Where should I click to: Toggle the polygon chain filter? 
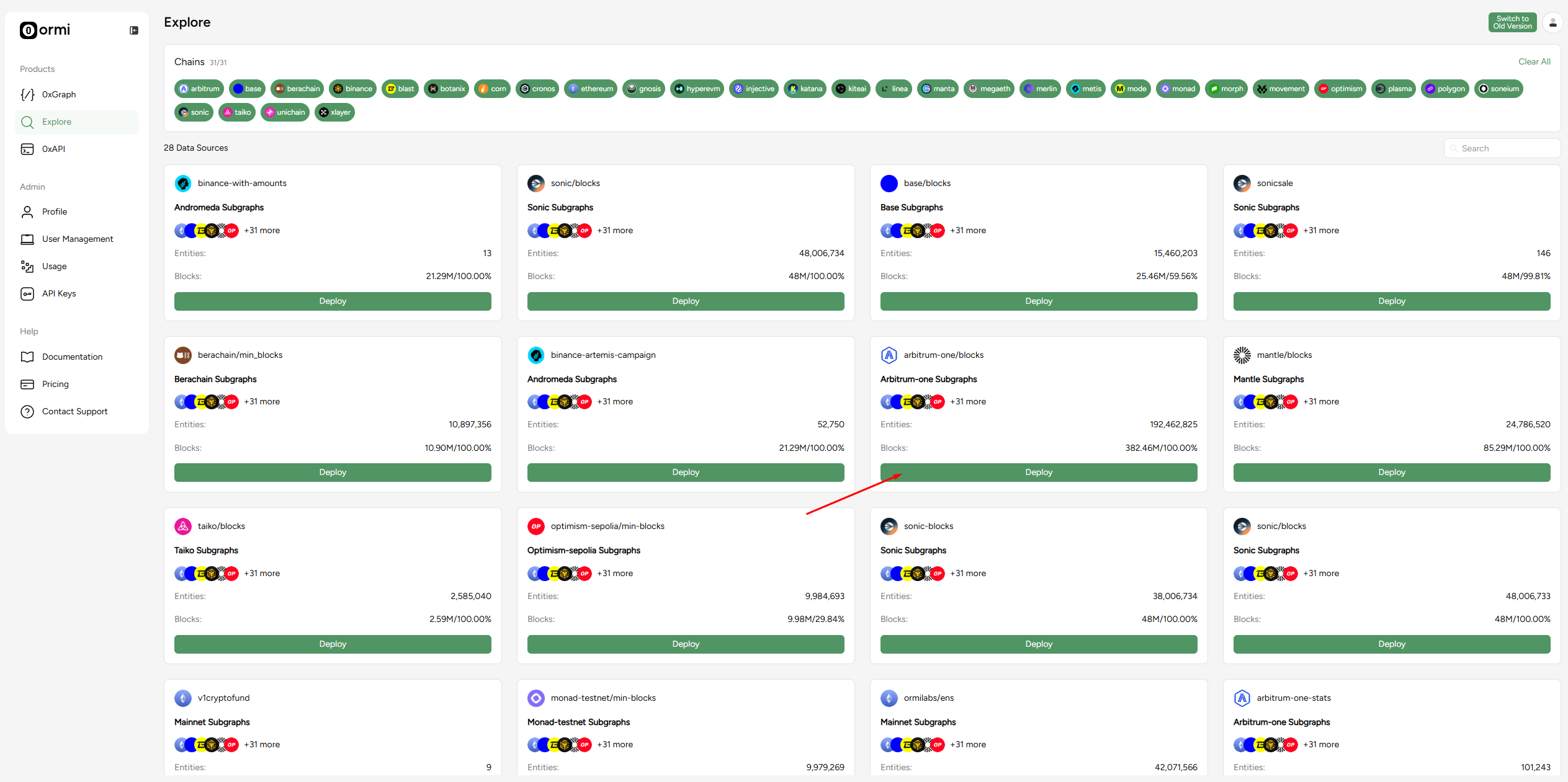click(1445, 89)
